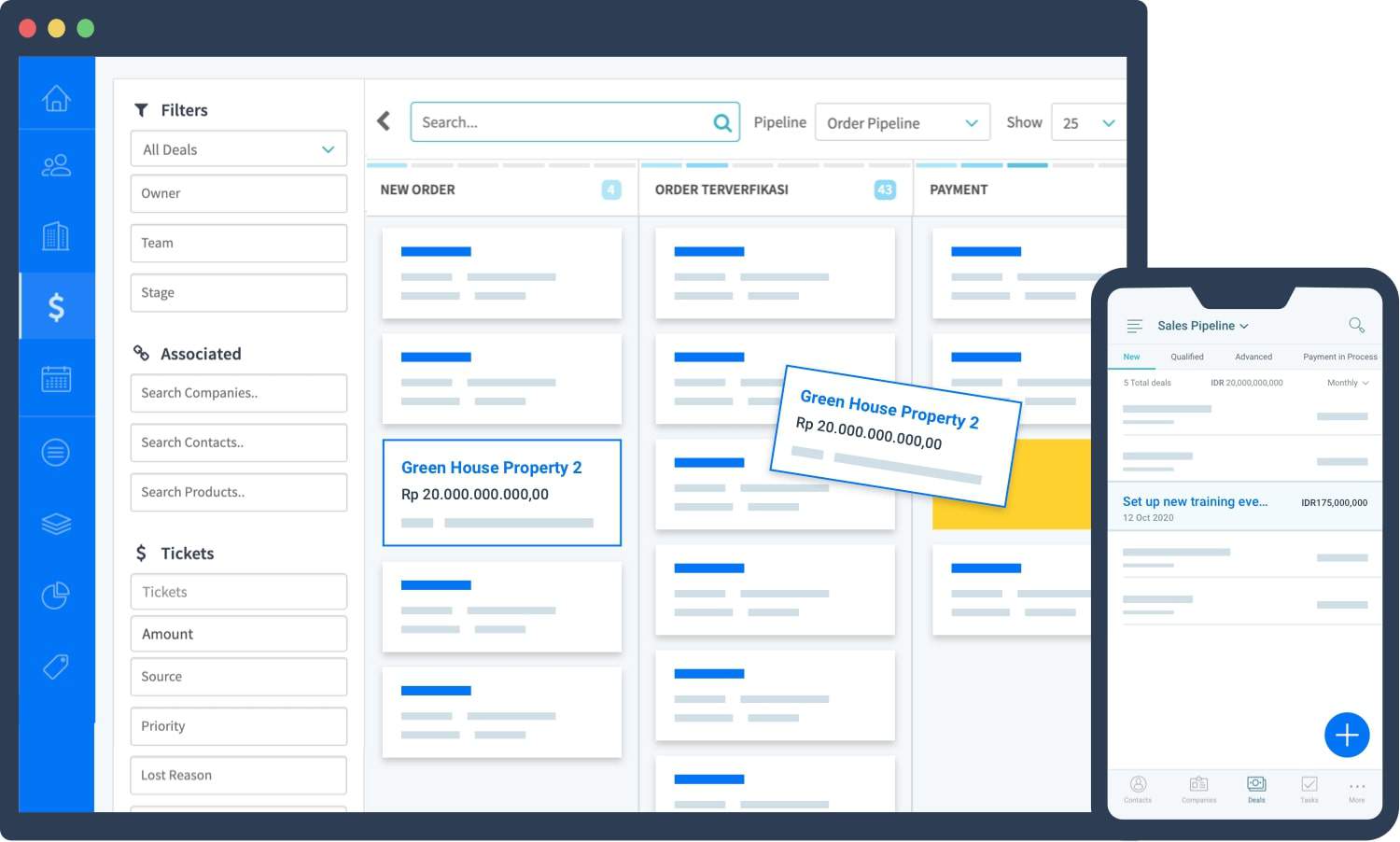Viewport: 1400px width, 842px height.
Task: Open the list circle icon in sidebar
Action: pos(56,453)
